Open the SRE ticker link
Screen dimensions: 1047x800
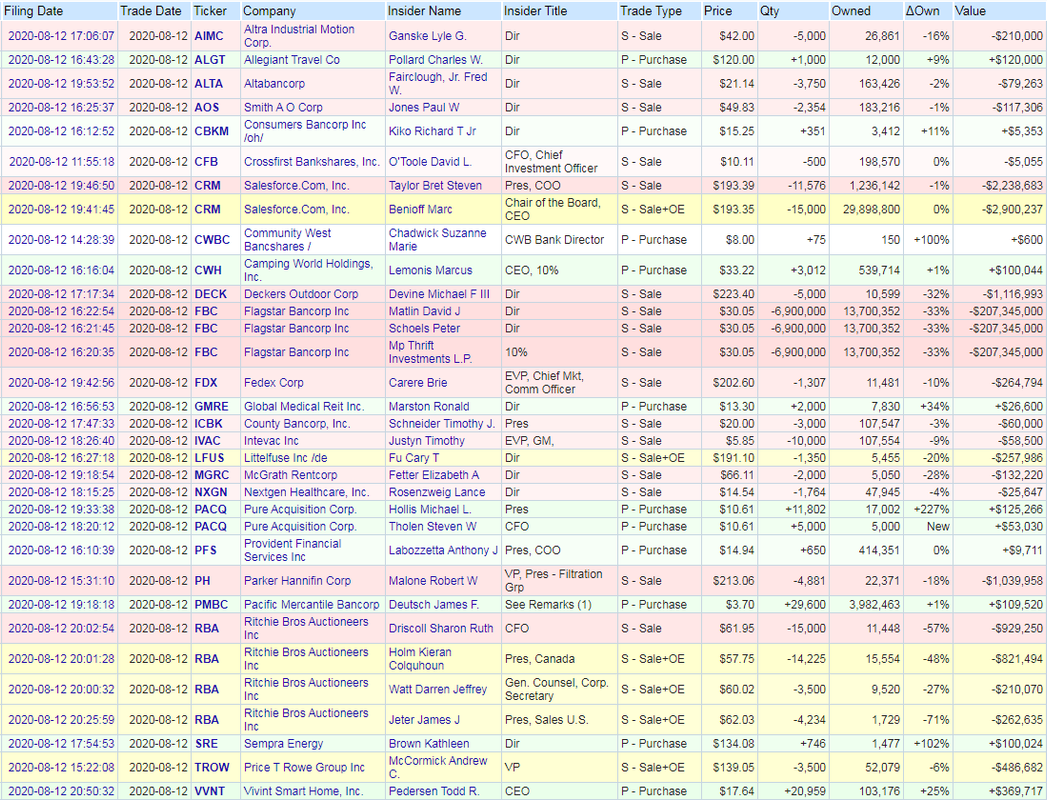206,744
